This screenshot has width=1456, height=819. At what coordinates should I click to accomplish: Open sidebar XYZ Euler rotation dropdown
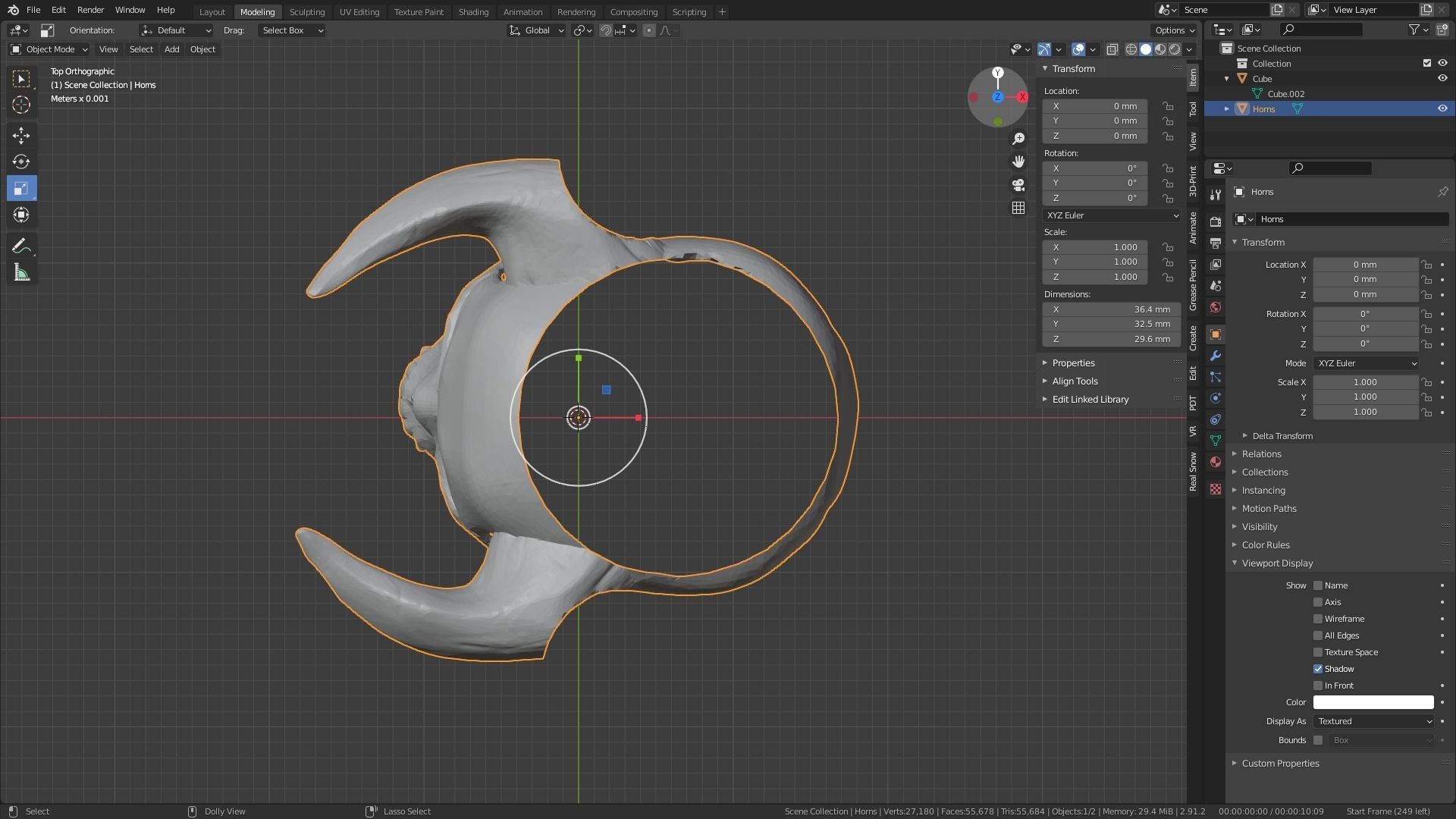click(1112, 215)
